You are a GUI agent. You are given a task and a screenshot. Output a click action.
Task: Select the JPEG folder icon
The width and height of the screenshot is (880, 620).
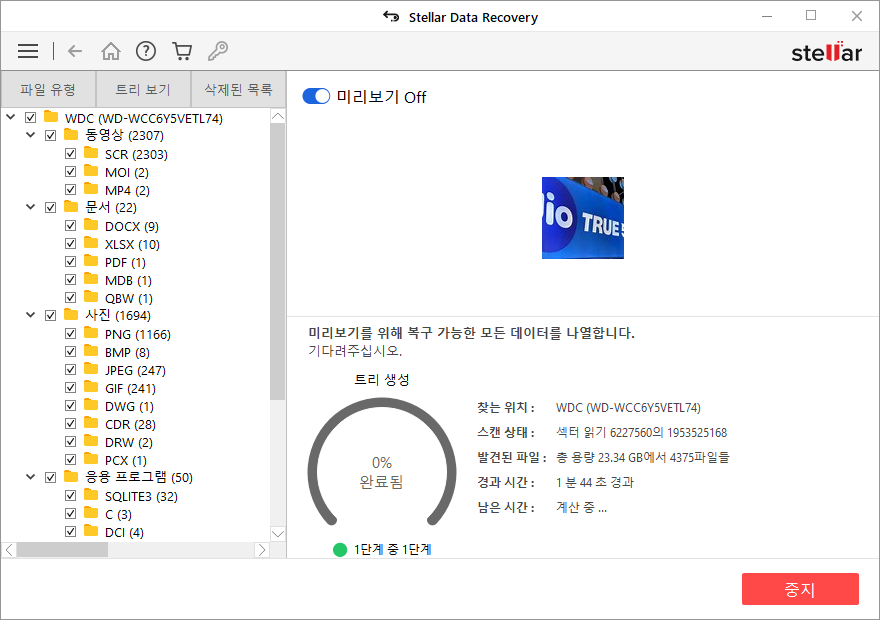pyautogui.click(x=91, y=369)
